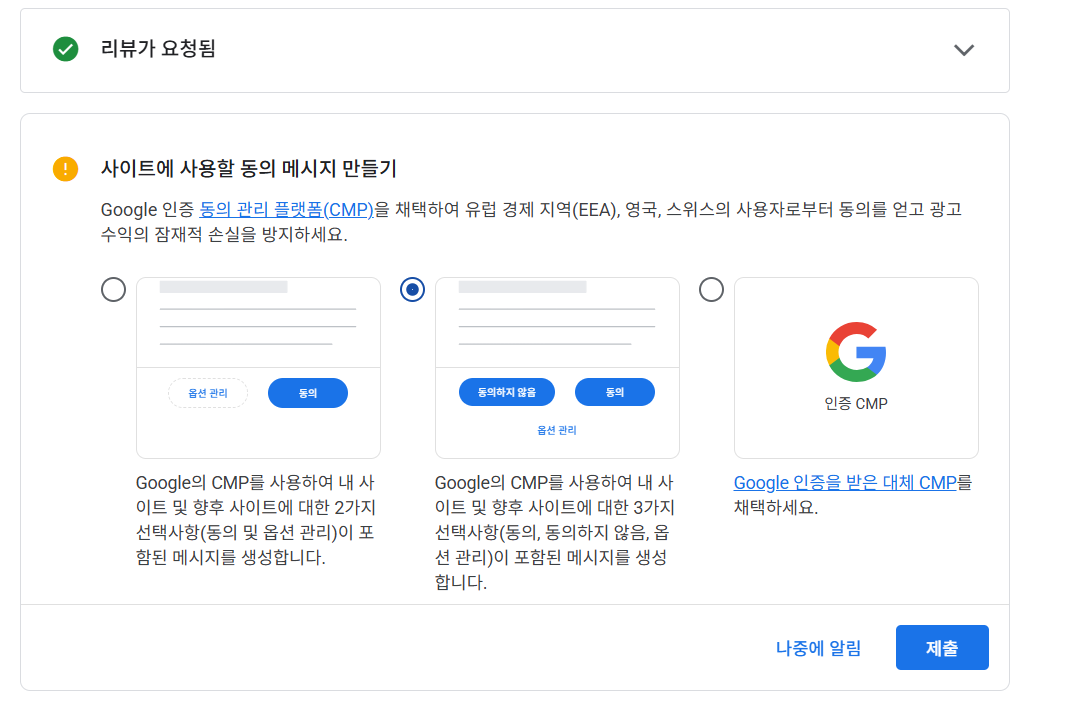Click the 3가지 선택사항 description text

coord(554,533)
